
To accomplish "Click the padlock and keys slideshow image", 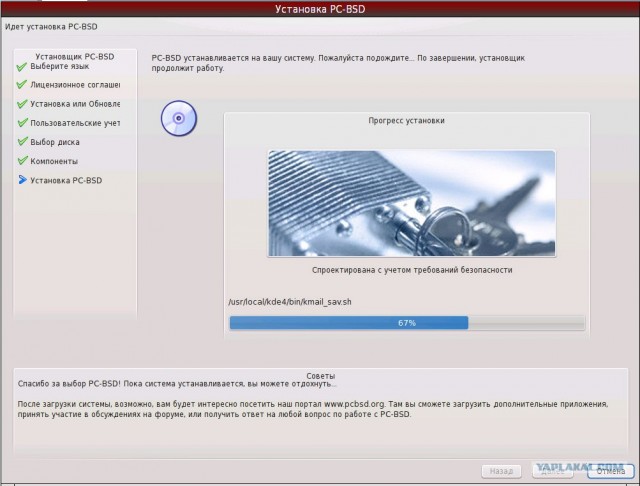I will click(411, 203).
